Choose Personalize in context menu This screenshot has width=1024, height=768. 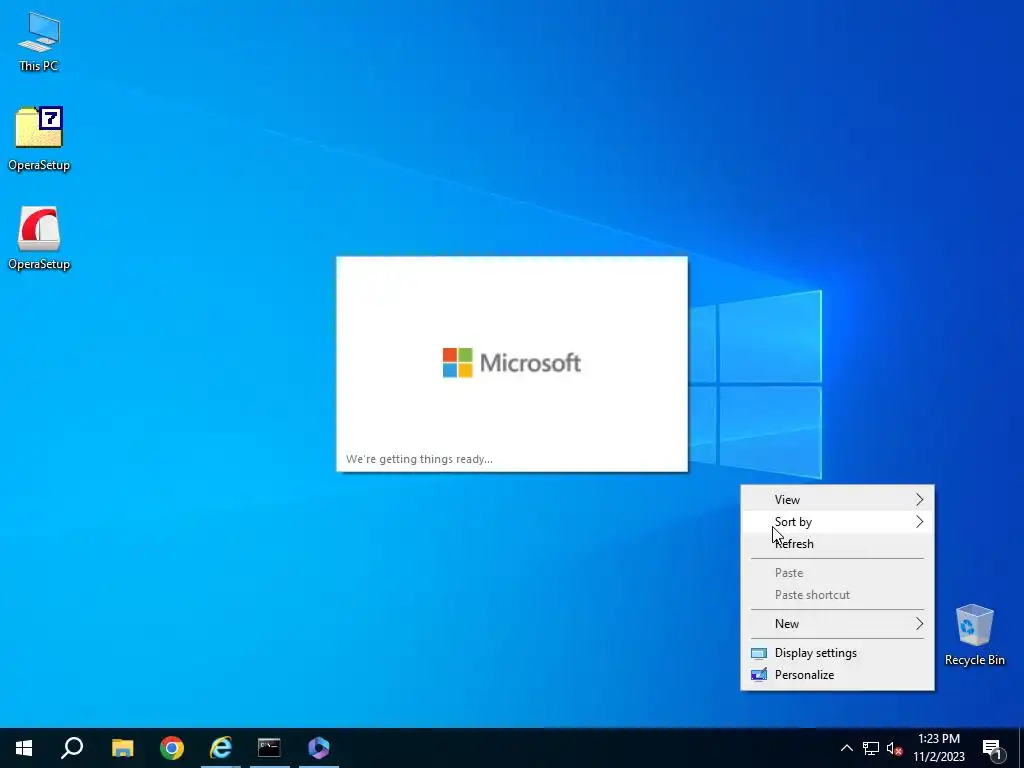[x=837, y=675]
